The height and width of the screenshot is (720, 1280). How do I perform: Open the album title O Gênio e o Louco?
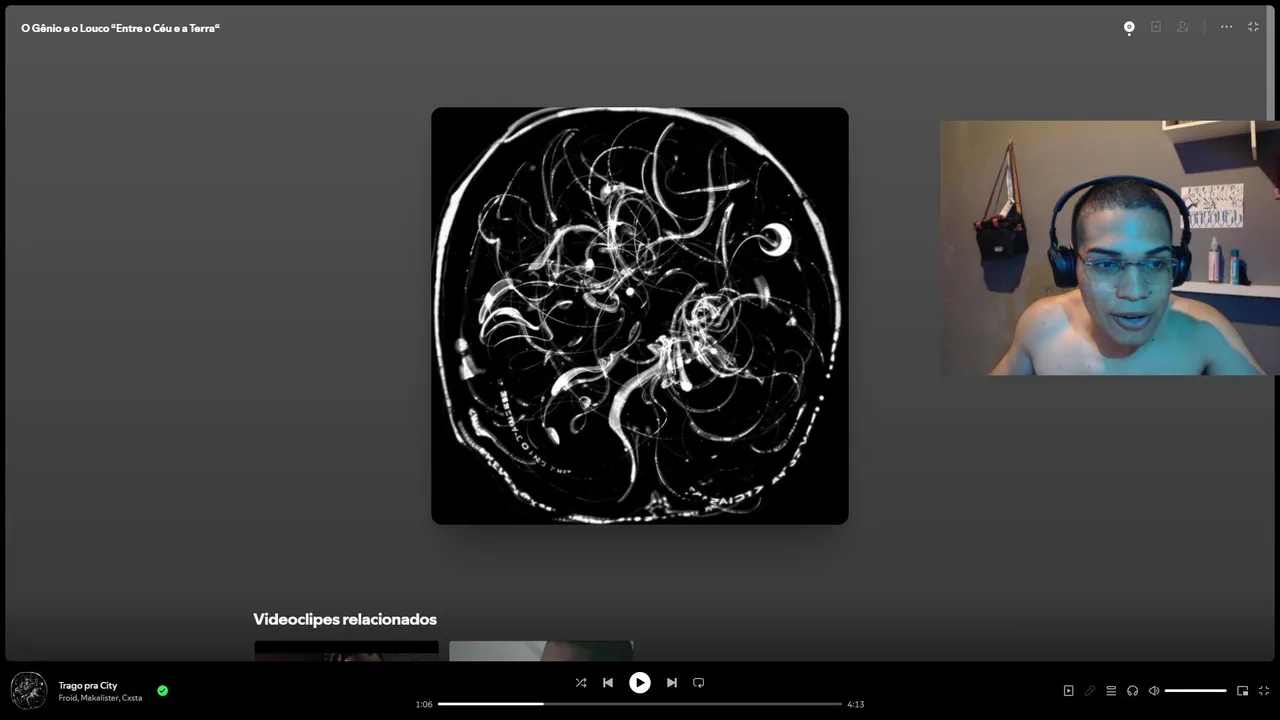click(x=120, y=28)
